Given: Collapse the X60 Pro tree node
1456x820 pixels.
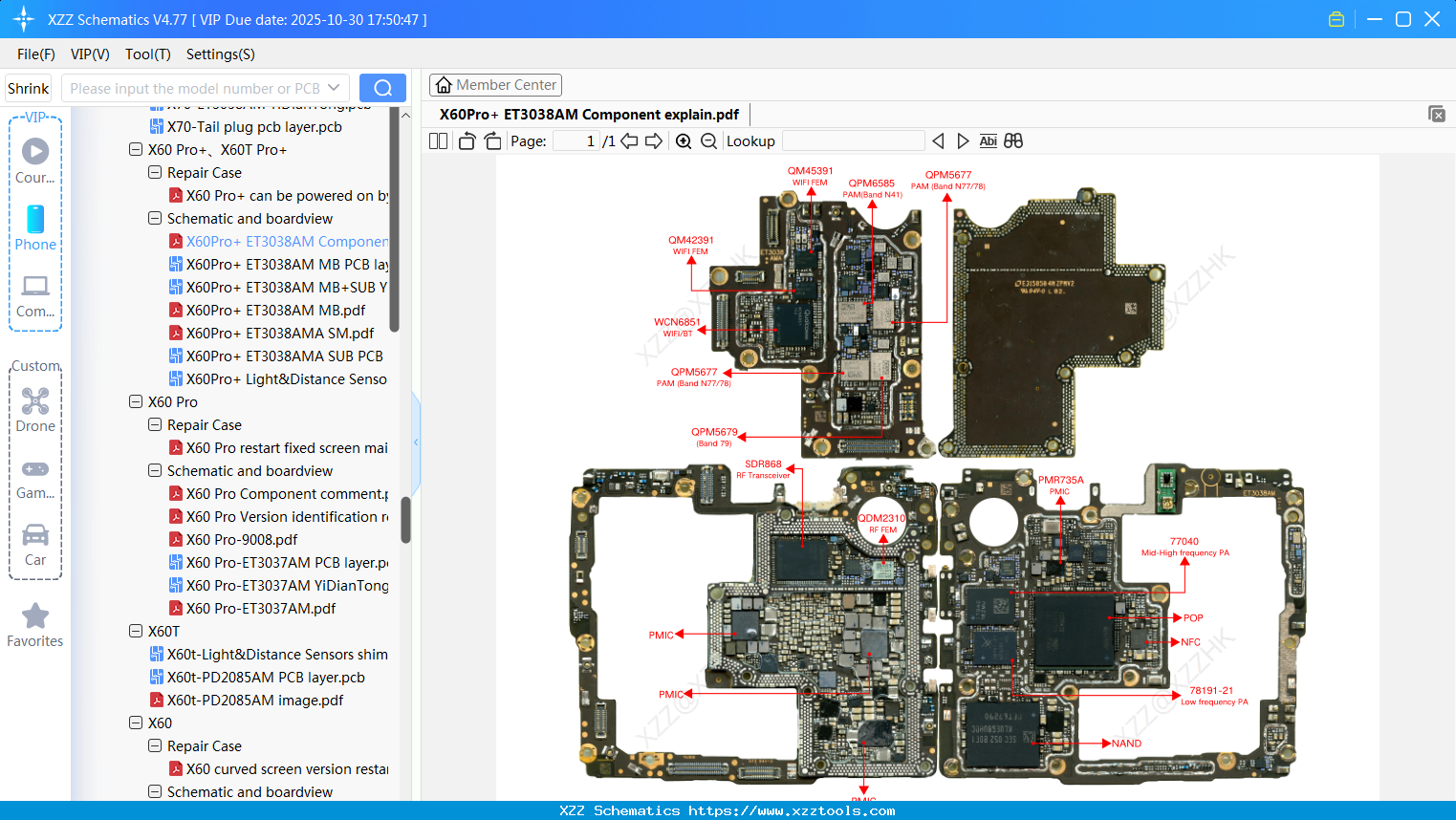Looking at the screenshot, I should click(136, 401).
